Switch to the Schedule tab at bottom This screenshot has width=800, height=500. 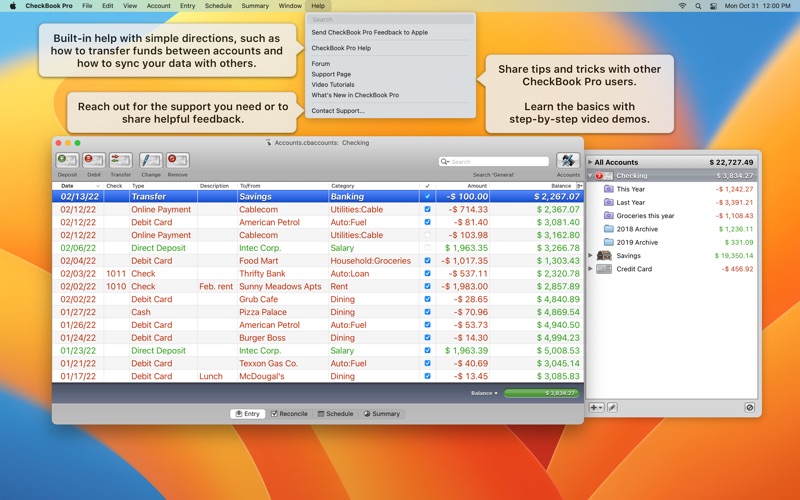coord(335,414)
